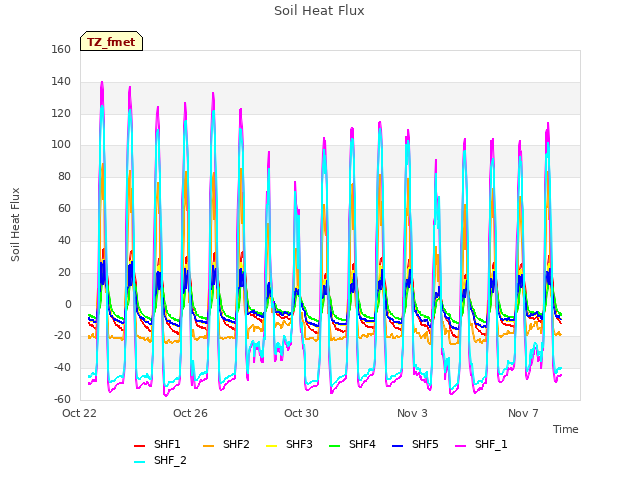Click the TZ_fmet annotation label
The image size is (640, 480).
(111, 42)
